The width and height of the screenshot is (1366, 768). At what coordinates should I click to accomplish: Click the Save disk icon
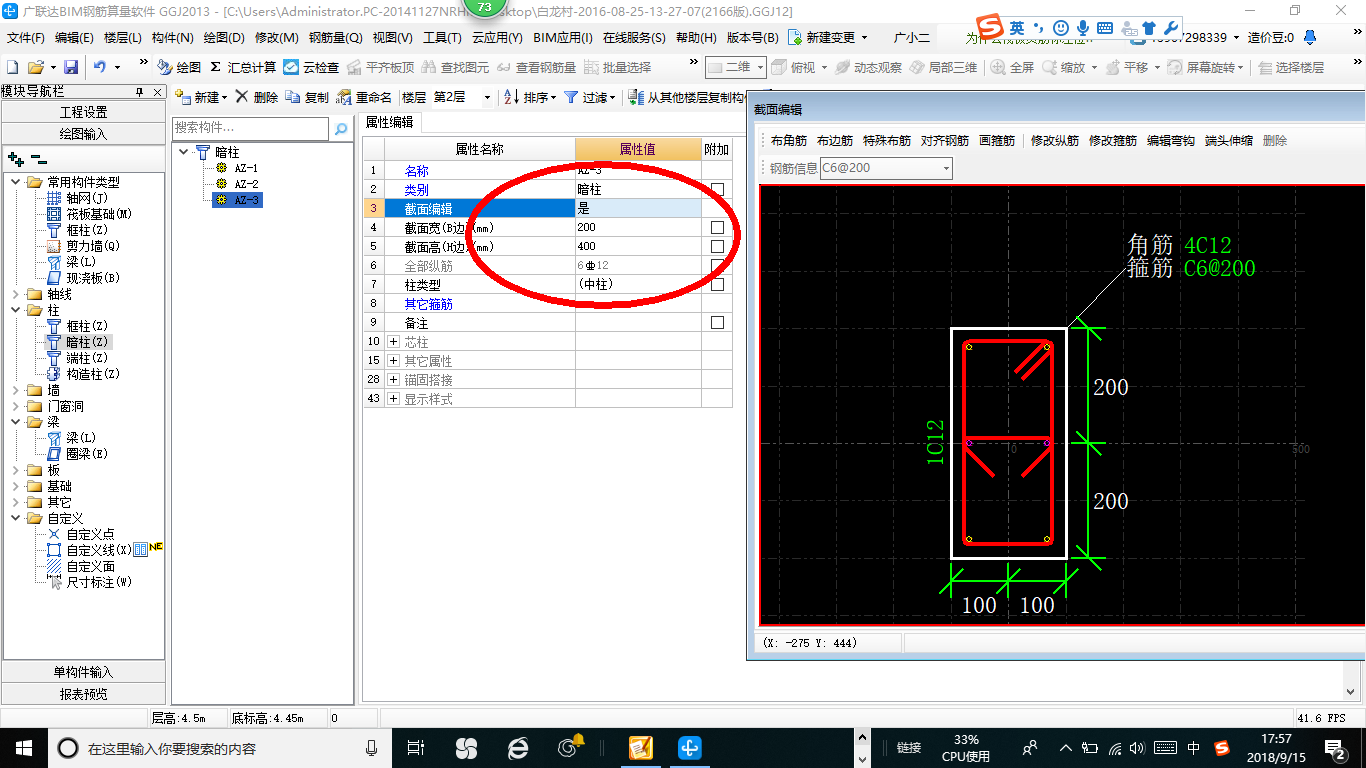(71, 67)
